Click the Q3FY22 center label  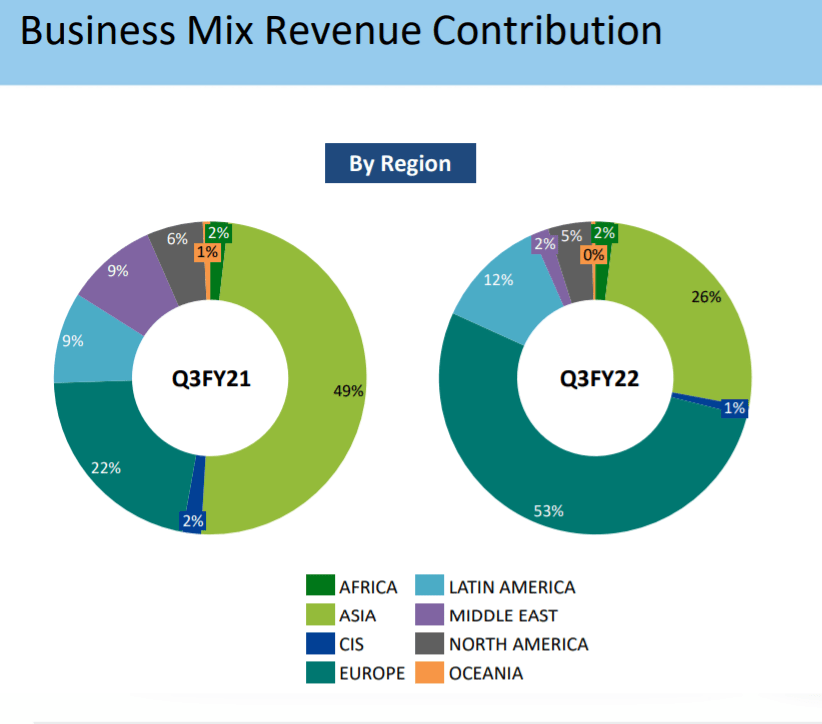point(599,379)
